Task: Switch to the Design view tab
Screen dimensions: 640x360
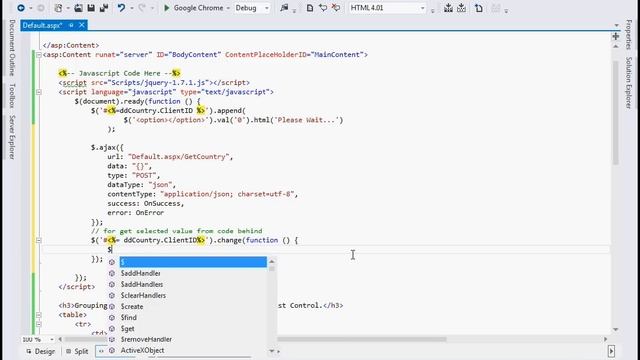Action: 40,351
